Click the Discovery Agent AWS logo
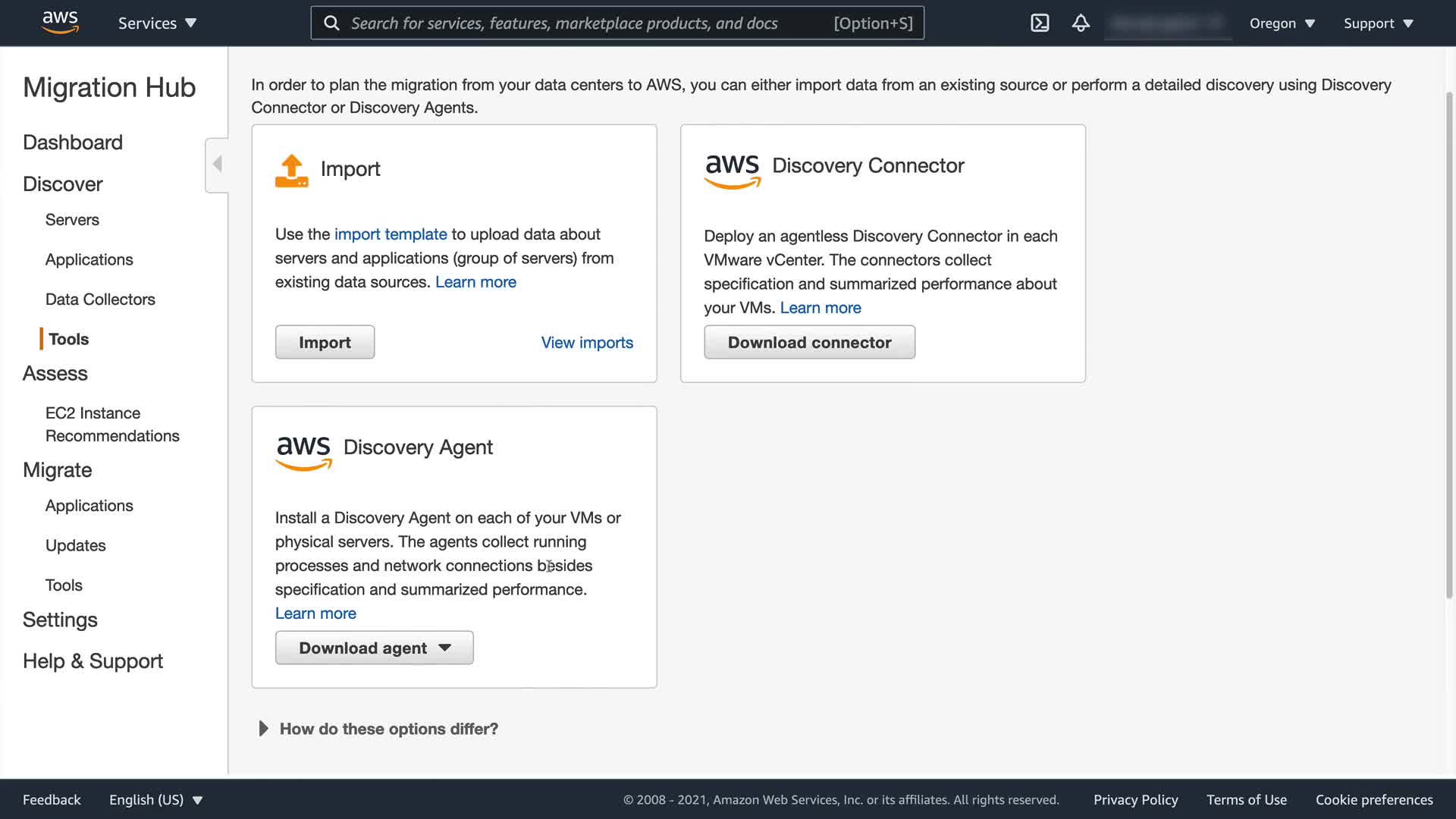Image resolution: width=1456 pixels, height=819 pixels. click(x=303, y=452)
